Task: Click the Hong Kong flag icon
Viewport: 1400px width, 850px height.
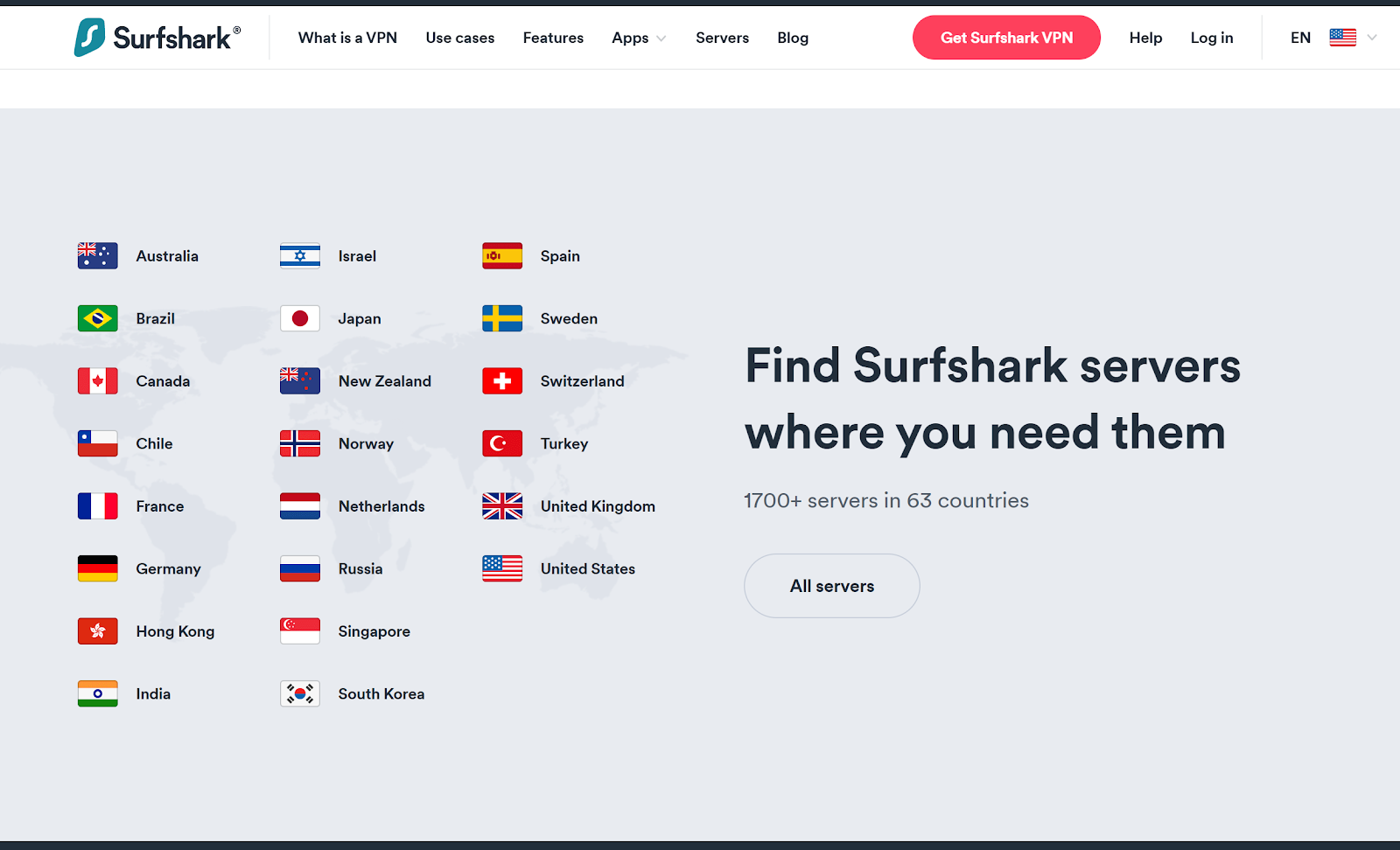Action: pos(97,631)
